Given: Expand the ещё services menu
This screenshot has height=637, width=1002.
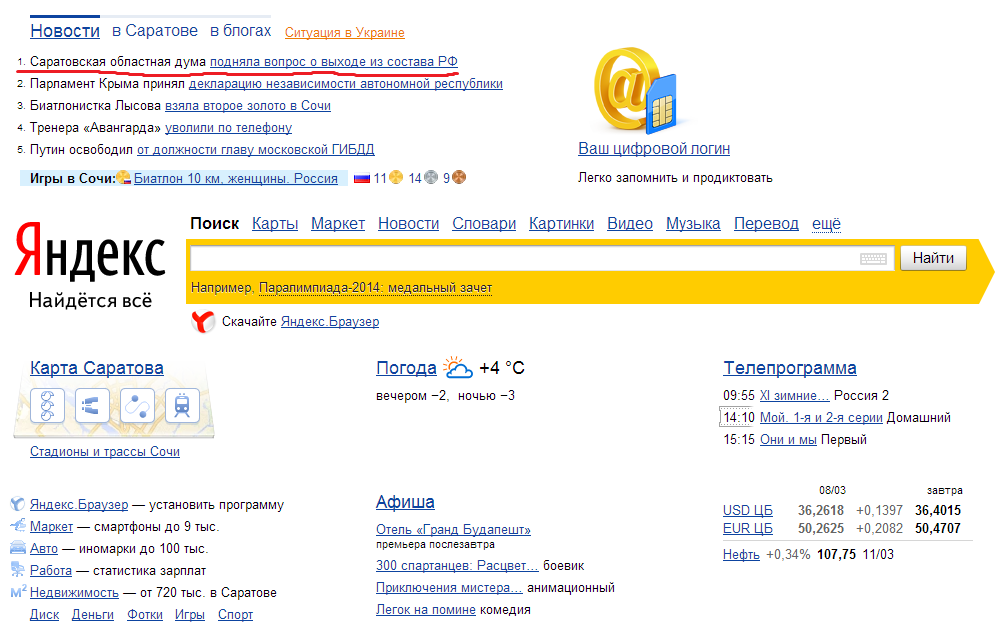Looking at the screenshot, I should (826, 224).
